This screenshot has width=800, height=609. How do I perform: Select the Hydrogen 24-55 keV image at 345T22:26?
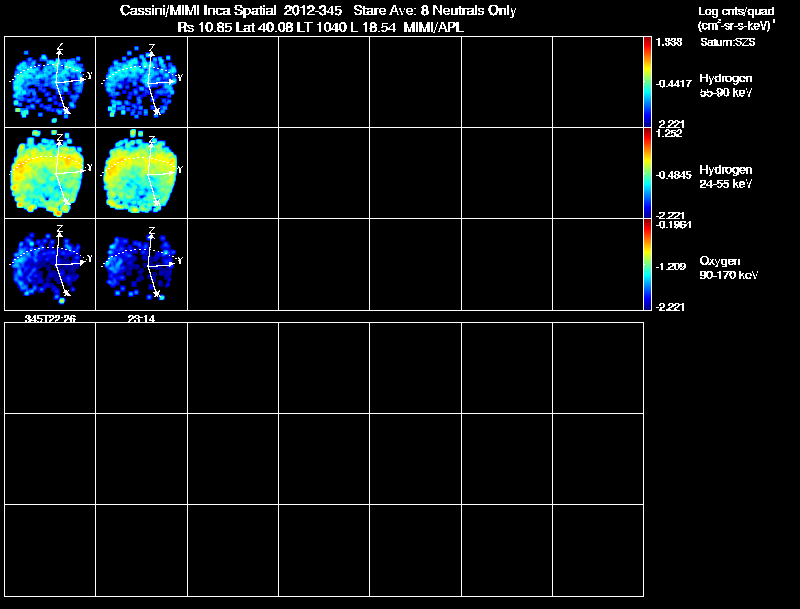coord(50,173)
